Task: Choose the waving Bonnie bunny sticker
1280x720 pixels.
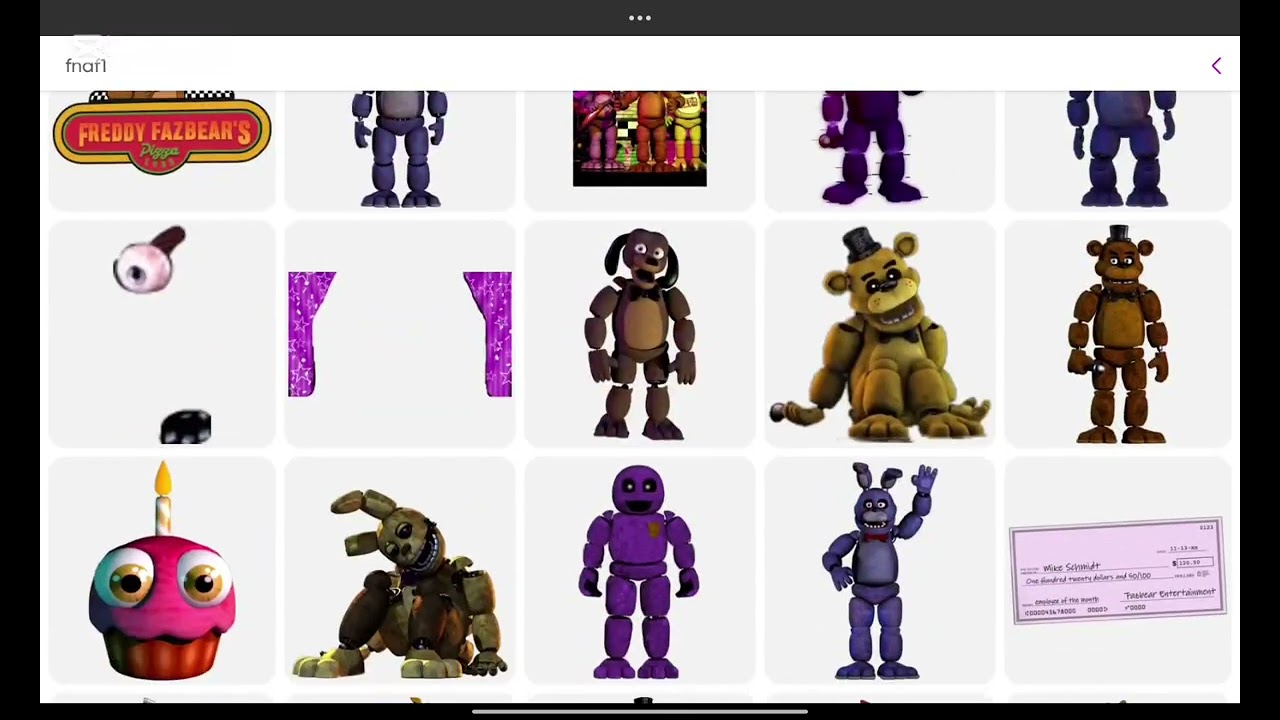Action: tap(880, 571)
